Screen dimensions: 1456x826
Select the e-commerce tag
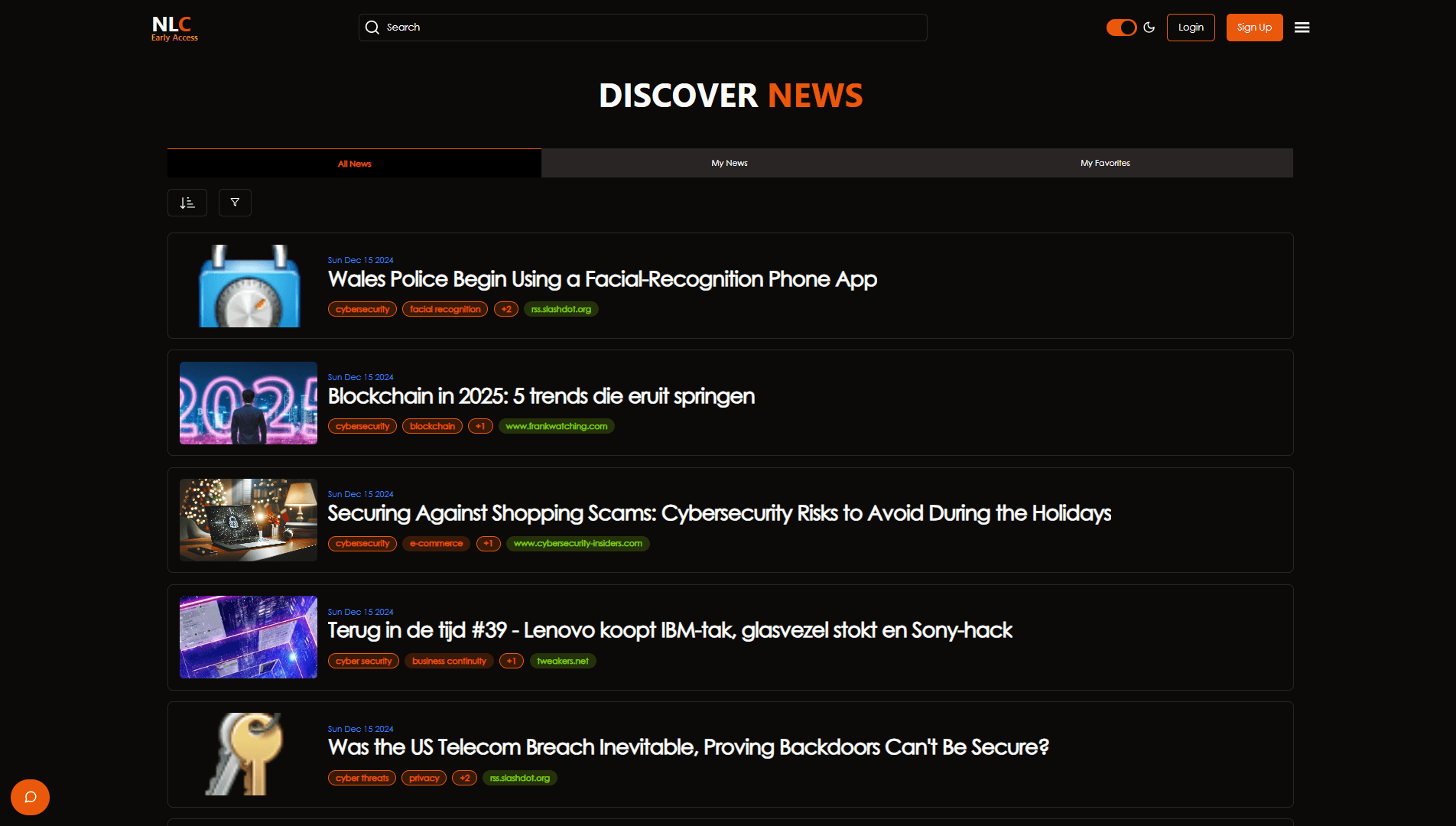[x=437, y=543]
